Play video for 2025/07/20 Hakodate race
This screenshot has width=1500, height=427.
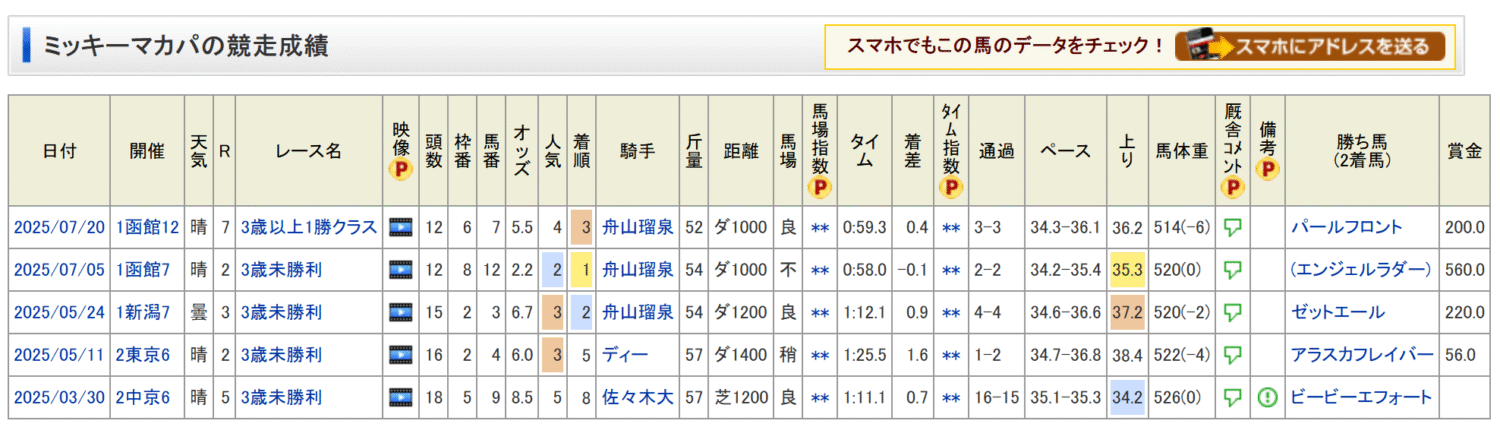pos(401,227)
